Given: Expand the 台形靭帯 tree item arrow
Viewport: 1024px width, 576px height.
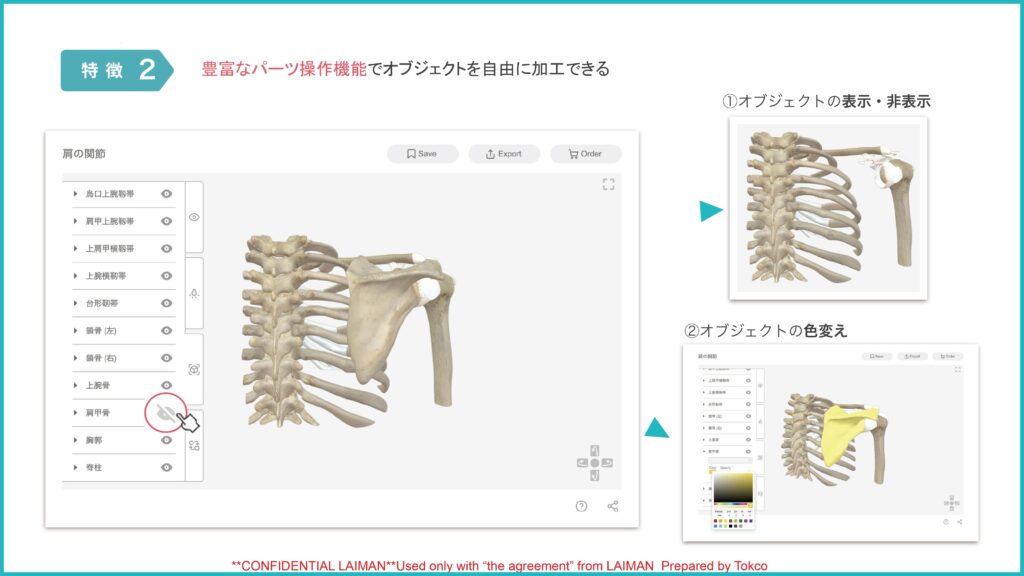Looking at the screenshot, I should click(x=76, y=303).
